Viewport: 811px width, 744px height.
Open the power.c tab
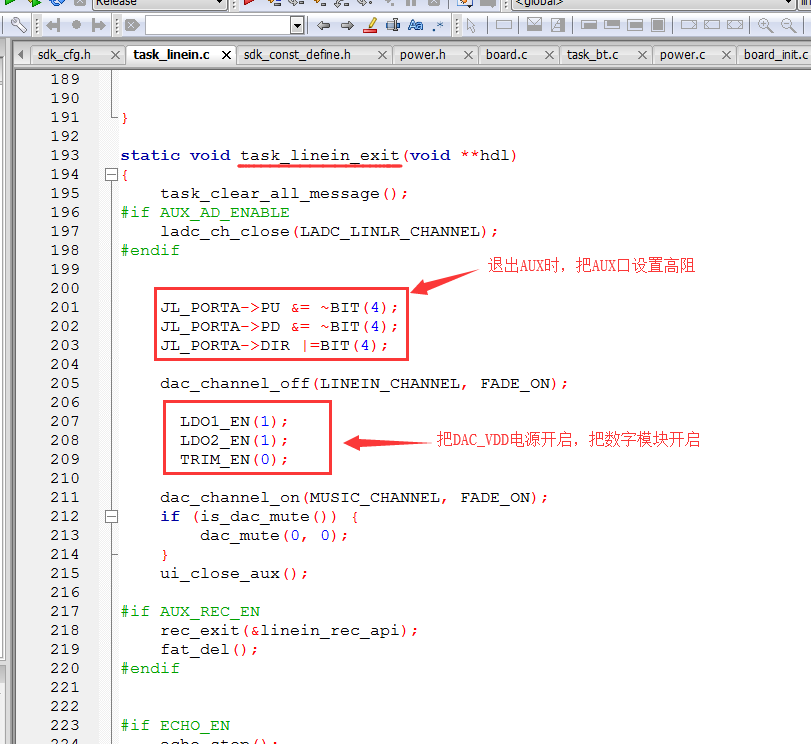pyautogui.click(x=682, y=55)
